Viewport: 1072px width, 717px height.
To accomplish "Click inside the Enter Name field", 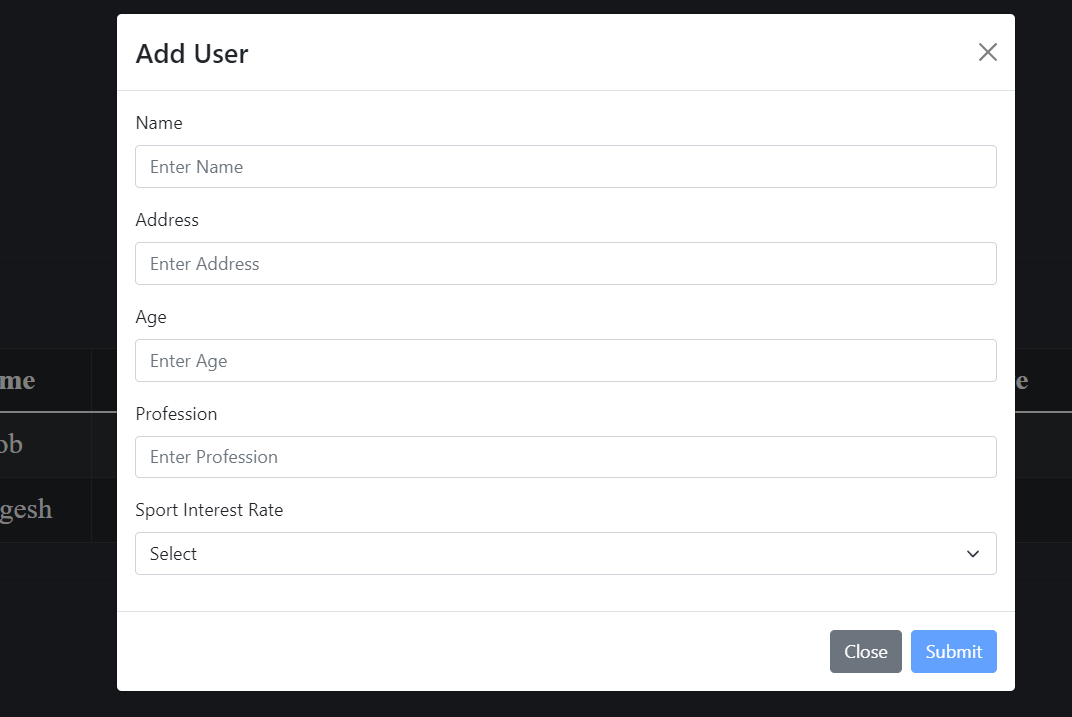I will (566, 166).
